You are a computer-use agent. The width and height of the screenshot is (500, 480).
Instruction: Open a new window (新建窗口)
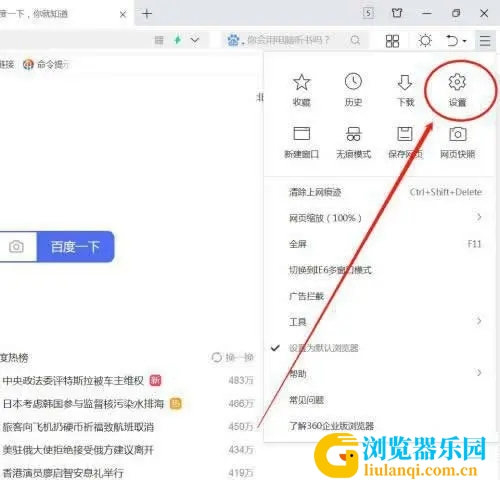pyautogui.click(x=301, y=142)
